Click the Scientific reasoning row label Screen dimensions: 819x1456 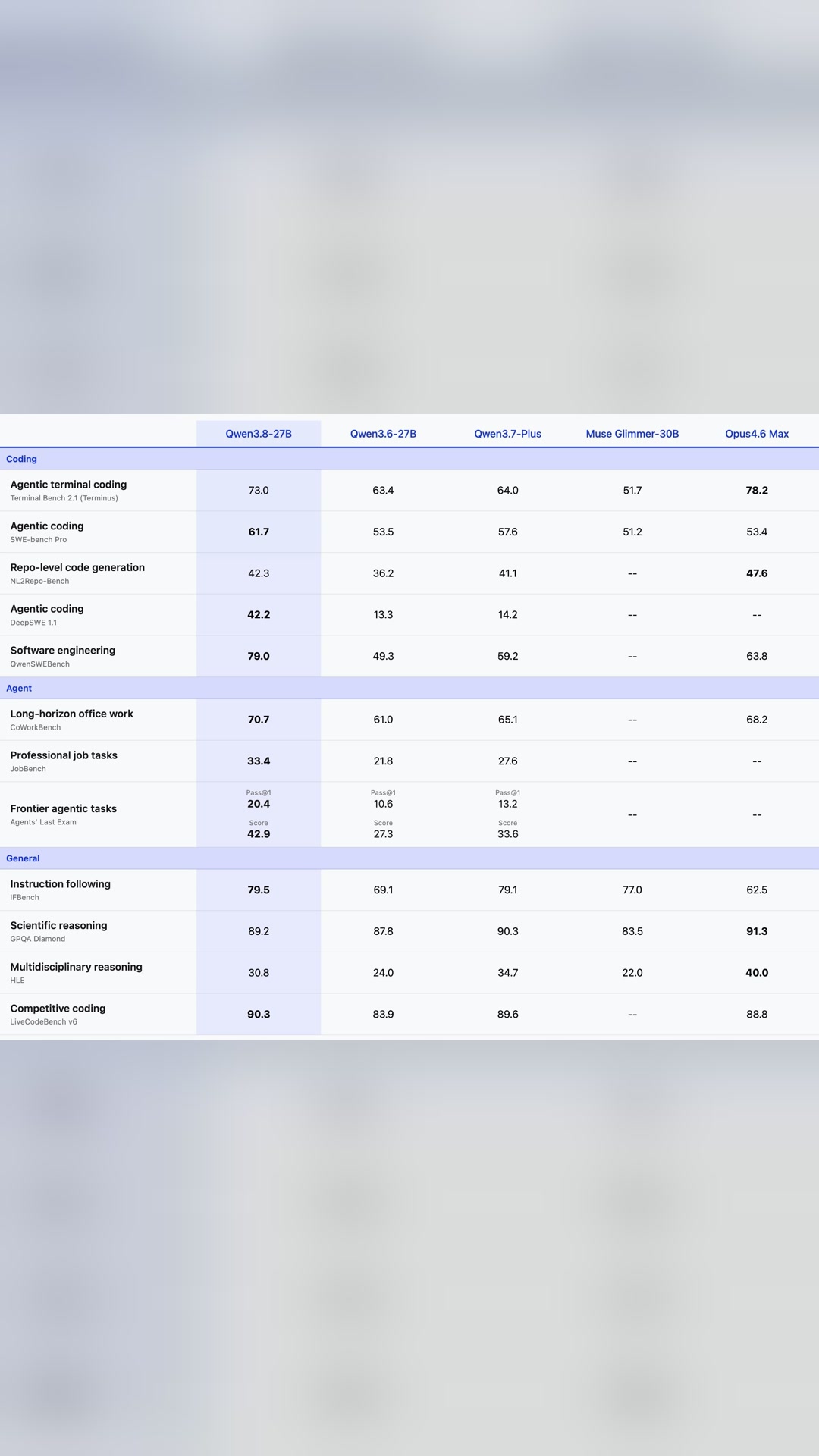[x=59, y=926]
